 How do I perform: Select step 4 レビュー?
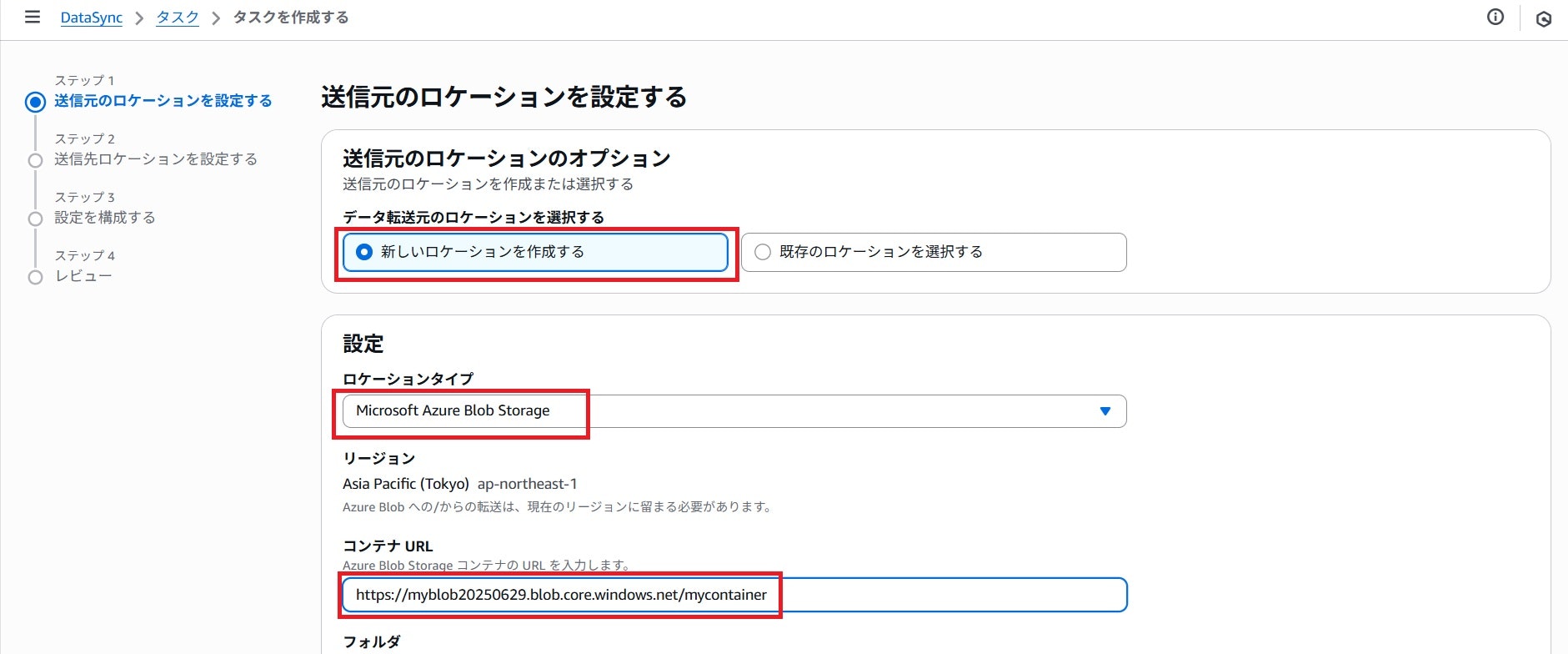83,276
